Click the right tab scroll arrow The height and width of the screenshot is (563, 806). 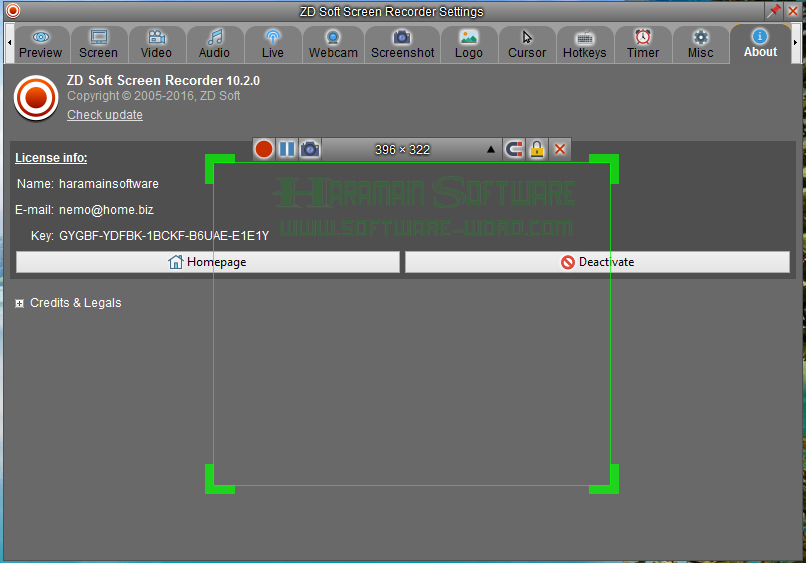[x=796, y=43]
